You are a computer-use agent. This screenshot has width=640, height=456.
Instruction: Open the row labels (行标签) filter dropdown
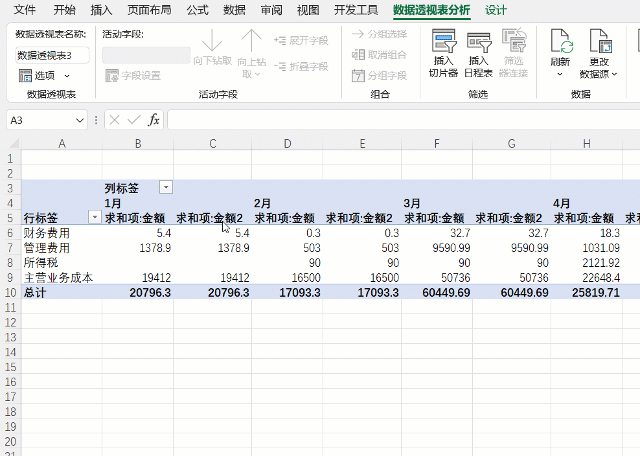pyautogui.click(x=95, y=217)
